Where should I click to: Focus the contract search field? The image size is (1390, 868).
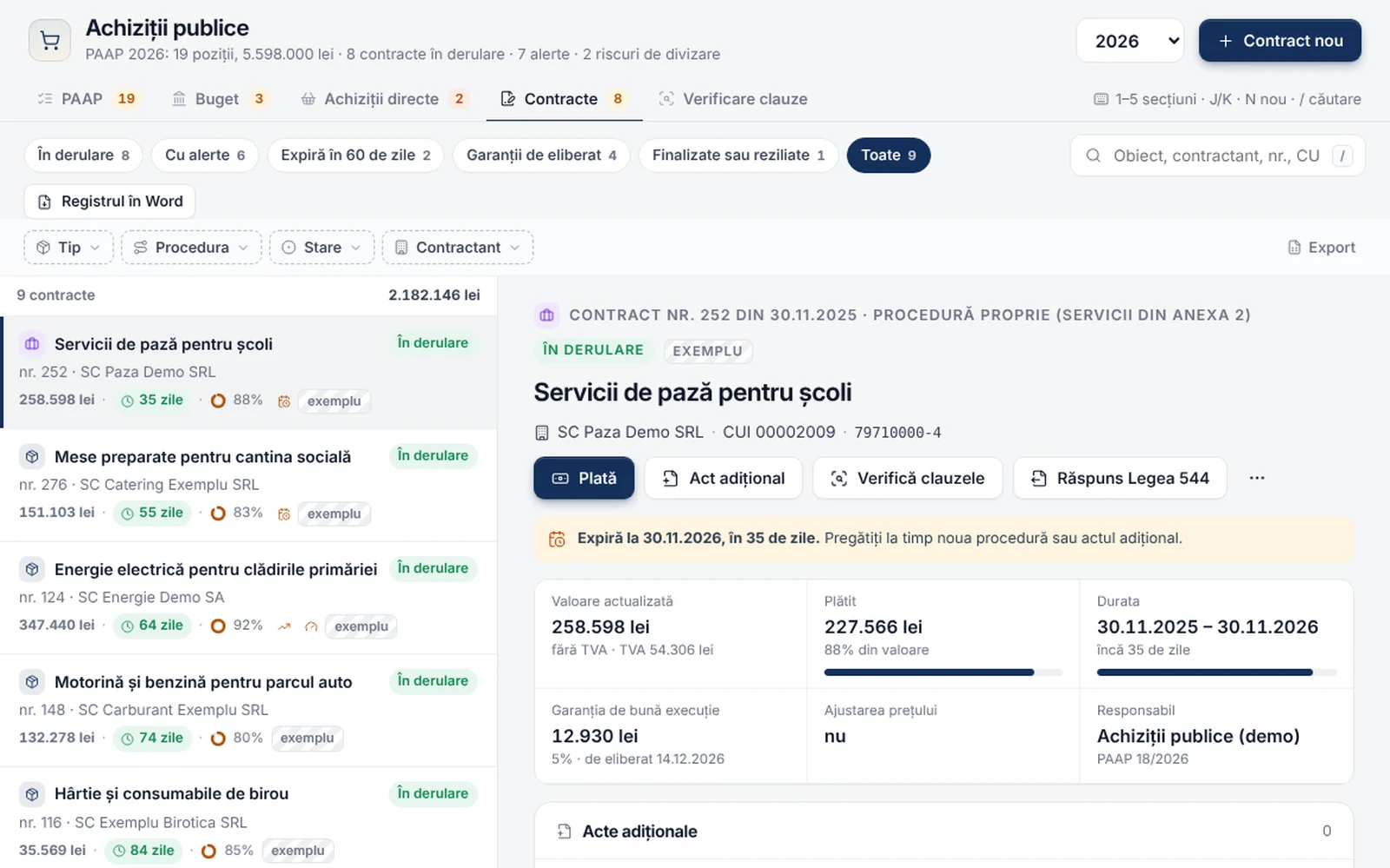coord(1217,156)
